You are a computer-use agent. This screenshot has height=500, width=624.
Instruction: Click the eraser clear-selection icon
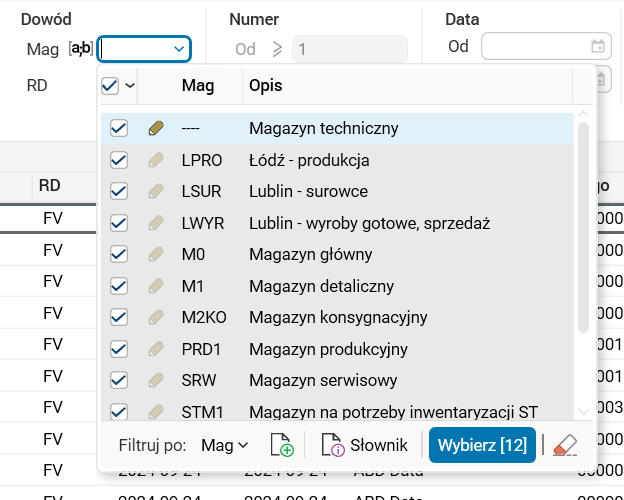coord(565,446)
